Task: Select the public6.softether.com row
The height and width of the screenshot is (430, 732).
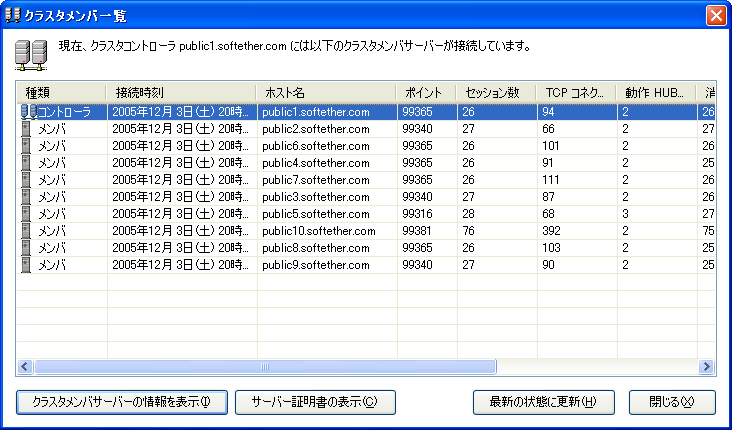Action: click(366, 146)
